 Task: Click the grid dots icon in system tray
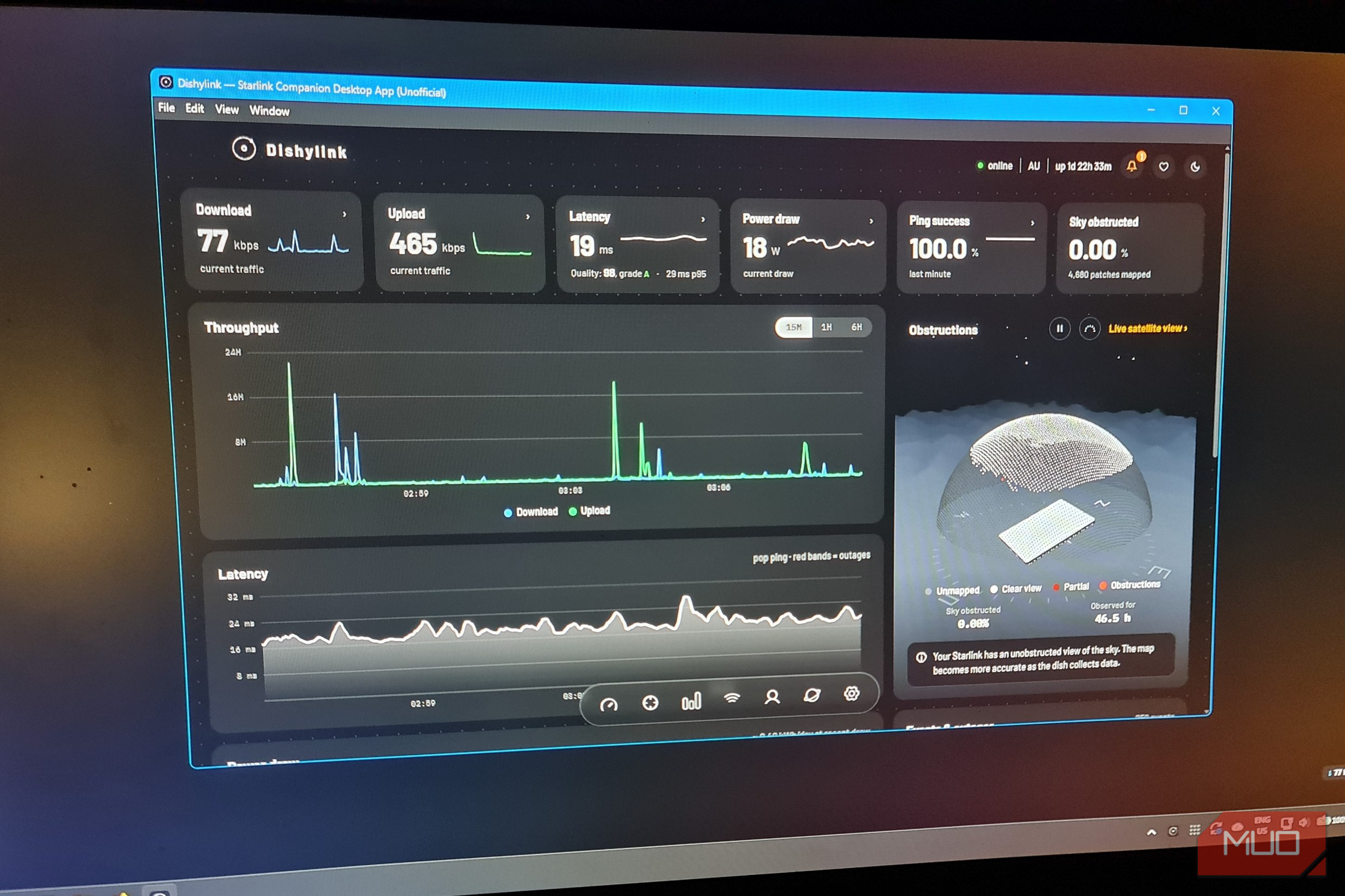[1195, 830]
